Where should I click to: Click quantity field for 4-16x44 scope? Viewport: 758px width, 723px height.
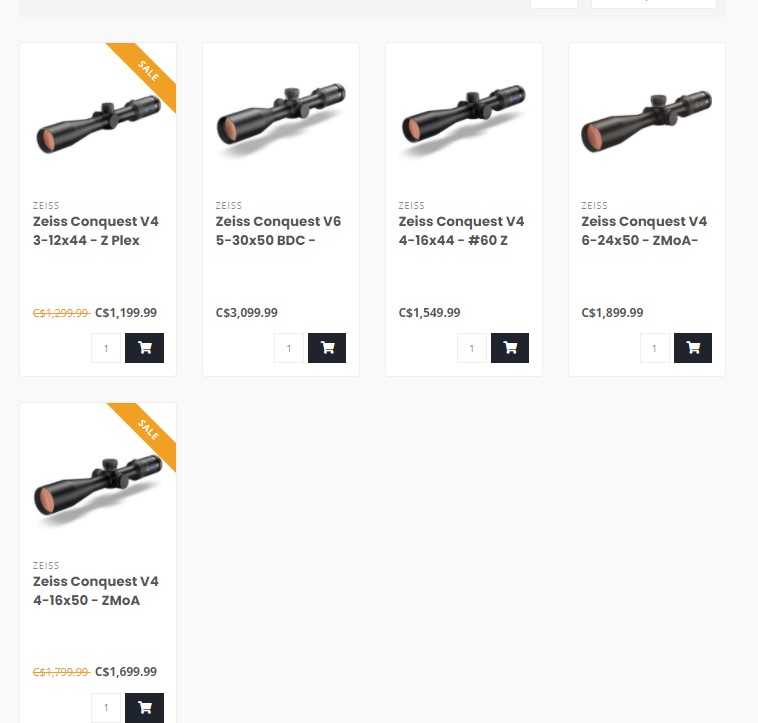472,348
